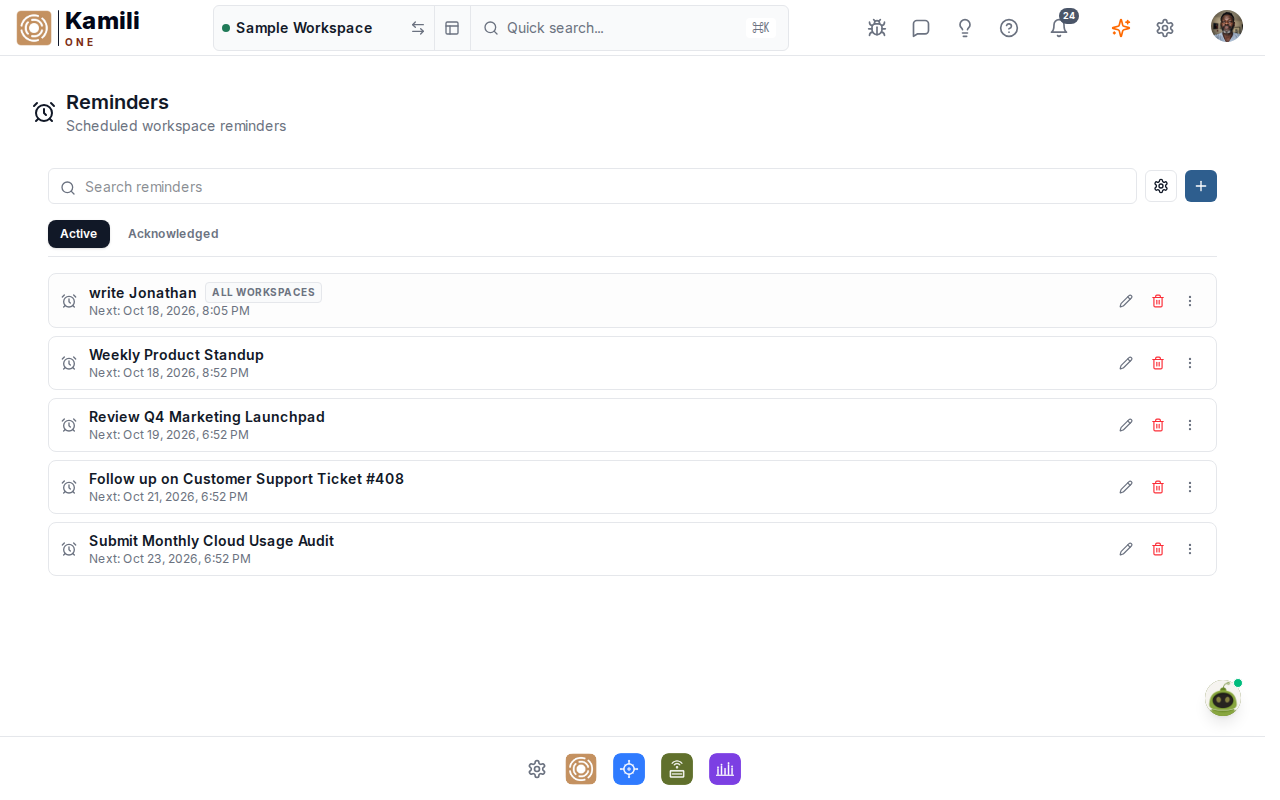The image size is (1280, 800).
Task: Open more options for Support Ticket #408
Action: (x=1190, y=487)
